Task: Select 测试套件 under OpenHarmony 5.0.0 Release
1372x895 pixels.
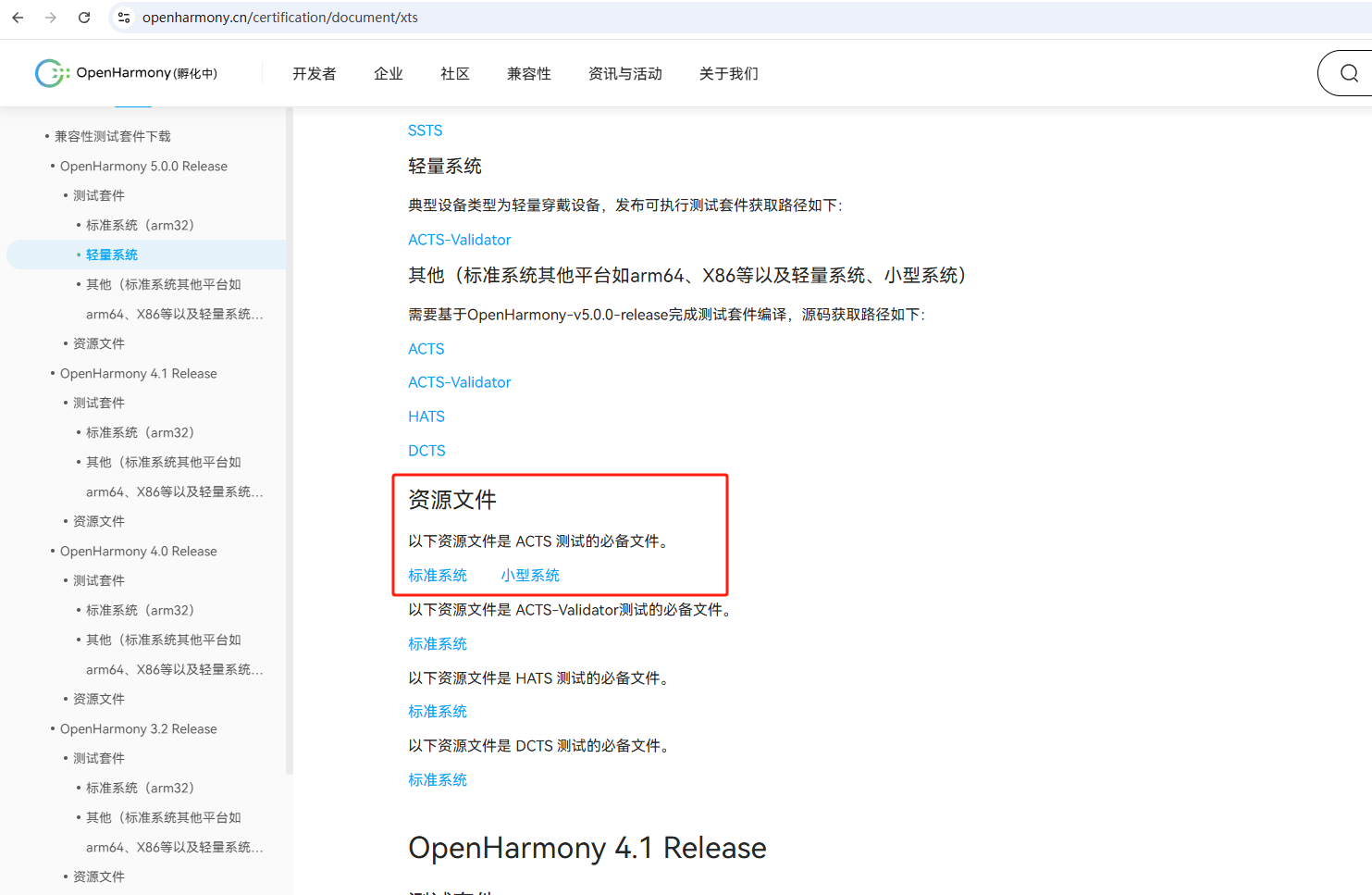Action: tap(99, 195)
